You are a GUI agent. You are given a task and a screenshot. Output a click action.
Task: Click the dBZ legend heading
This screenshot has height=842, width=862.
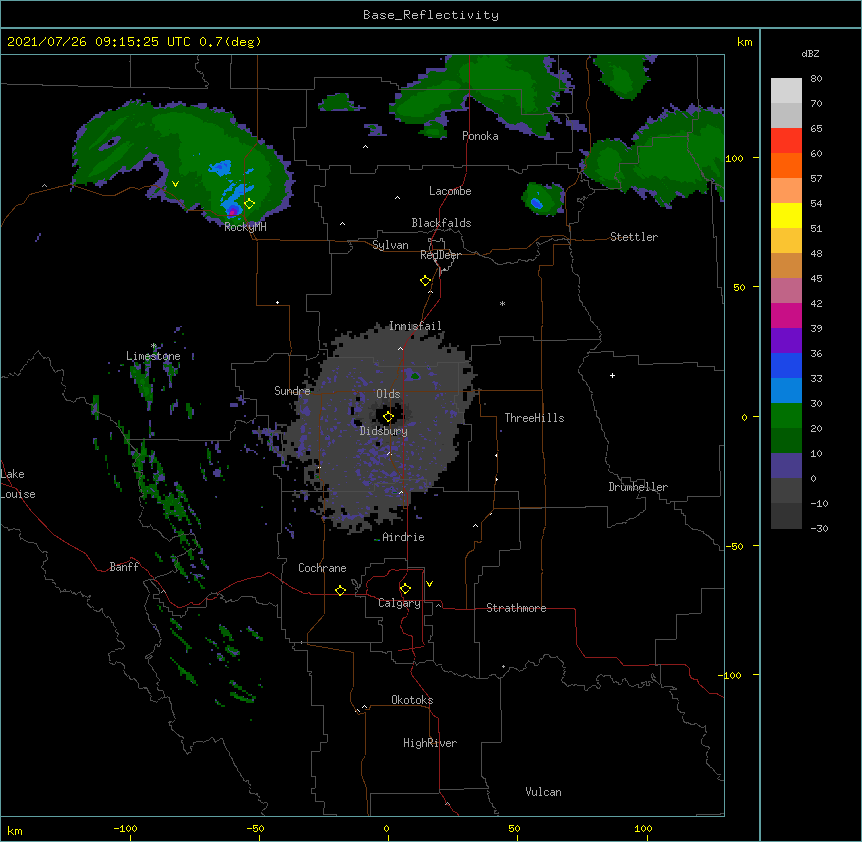coord(810,53)
